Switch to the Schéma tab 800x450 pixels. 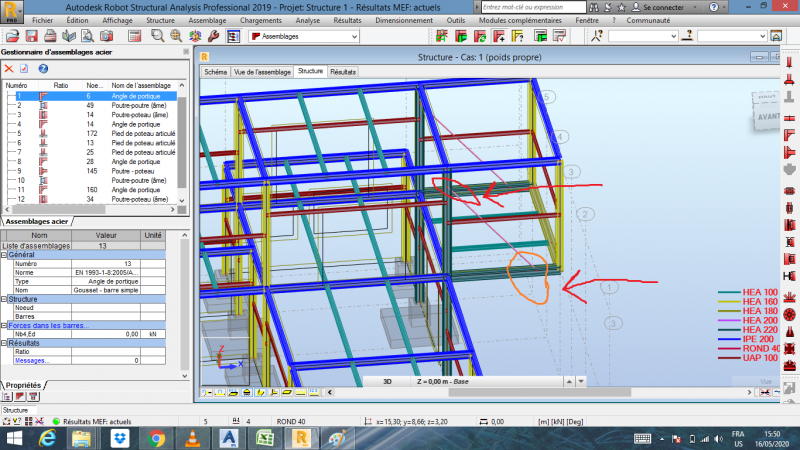pos(215,72)
